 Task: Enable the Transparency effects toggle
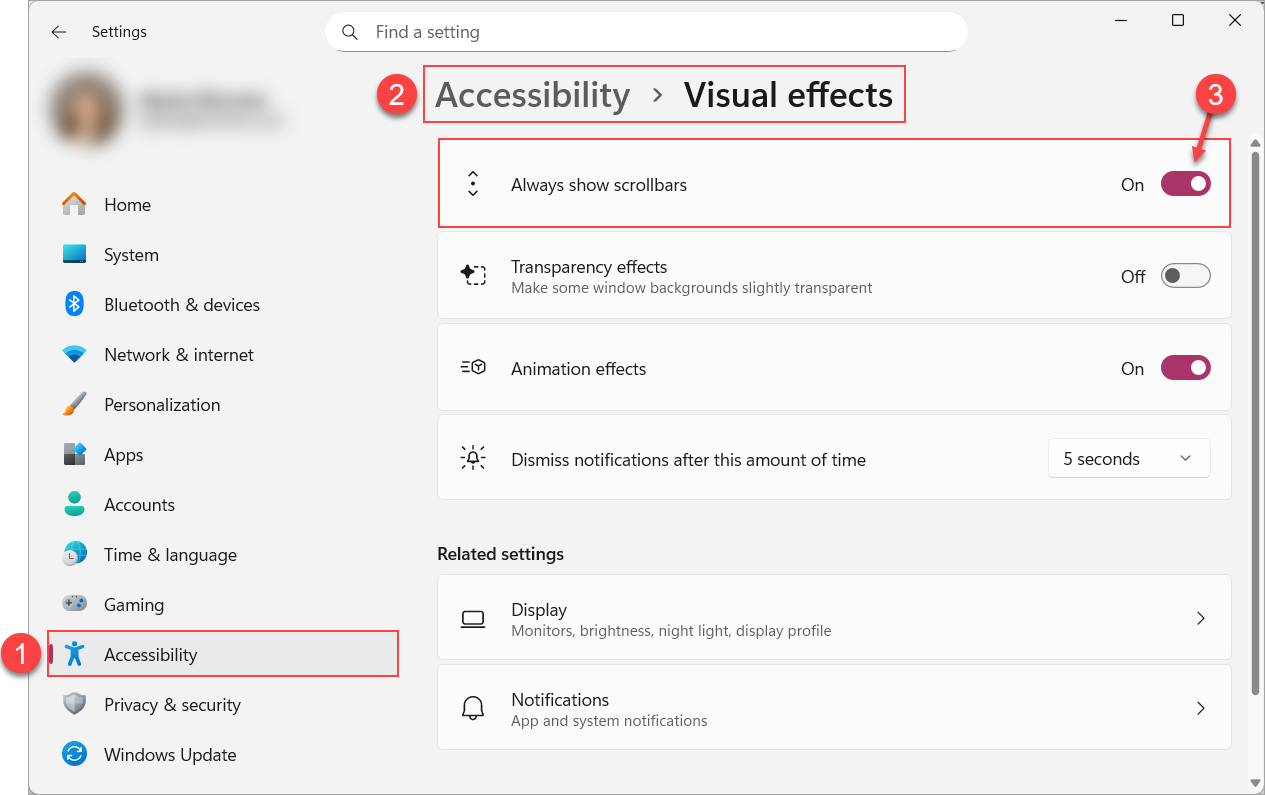coord(1185,277)
